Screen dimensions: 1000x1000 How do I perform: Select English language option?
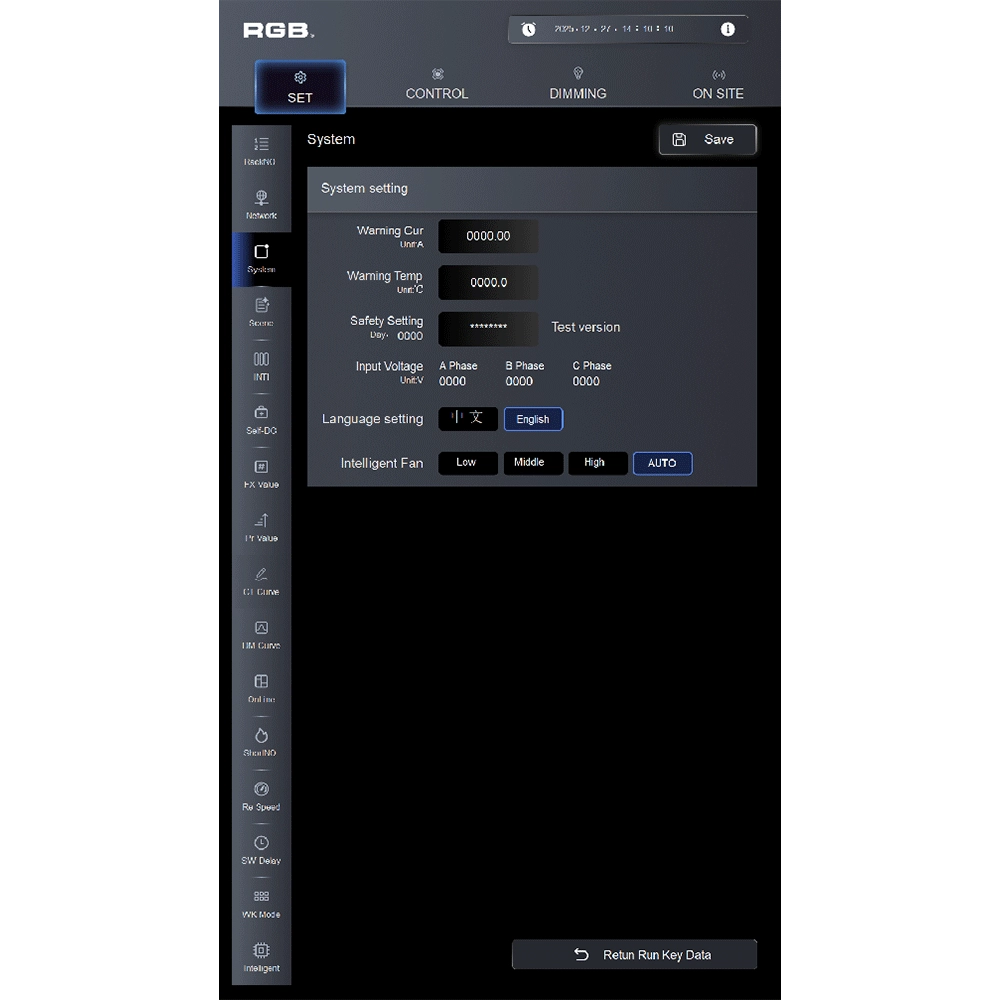click(533, 419)
